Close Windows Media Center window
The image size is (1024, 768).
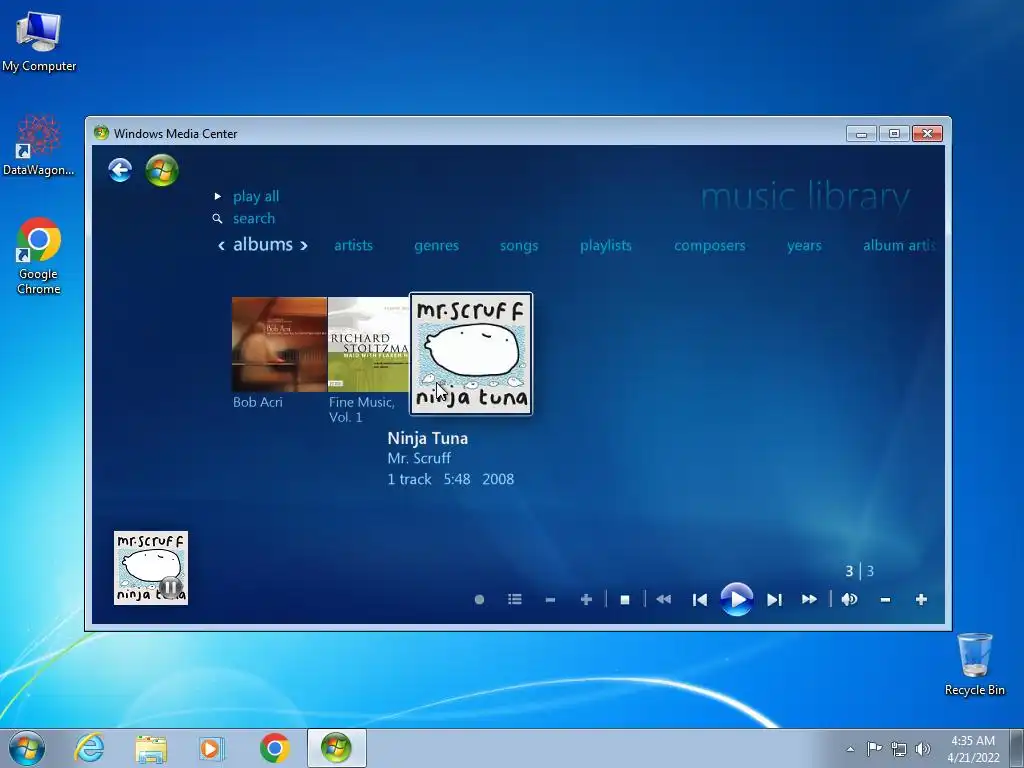click(927, 134)
